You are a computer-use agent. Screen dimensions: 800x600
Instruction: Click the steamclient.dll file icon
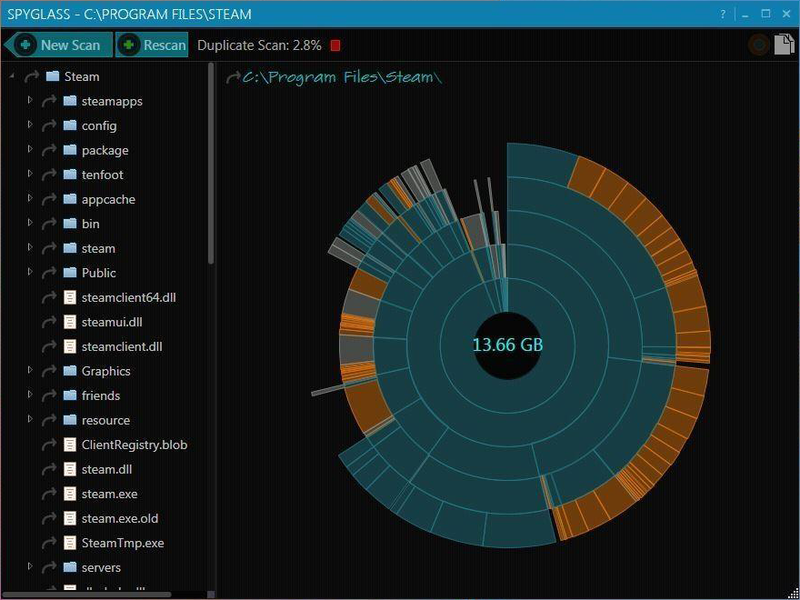[70, 346]
